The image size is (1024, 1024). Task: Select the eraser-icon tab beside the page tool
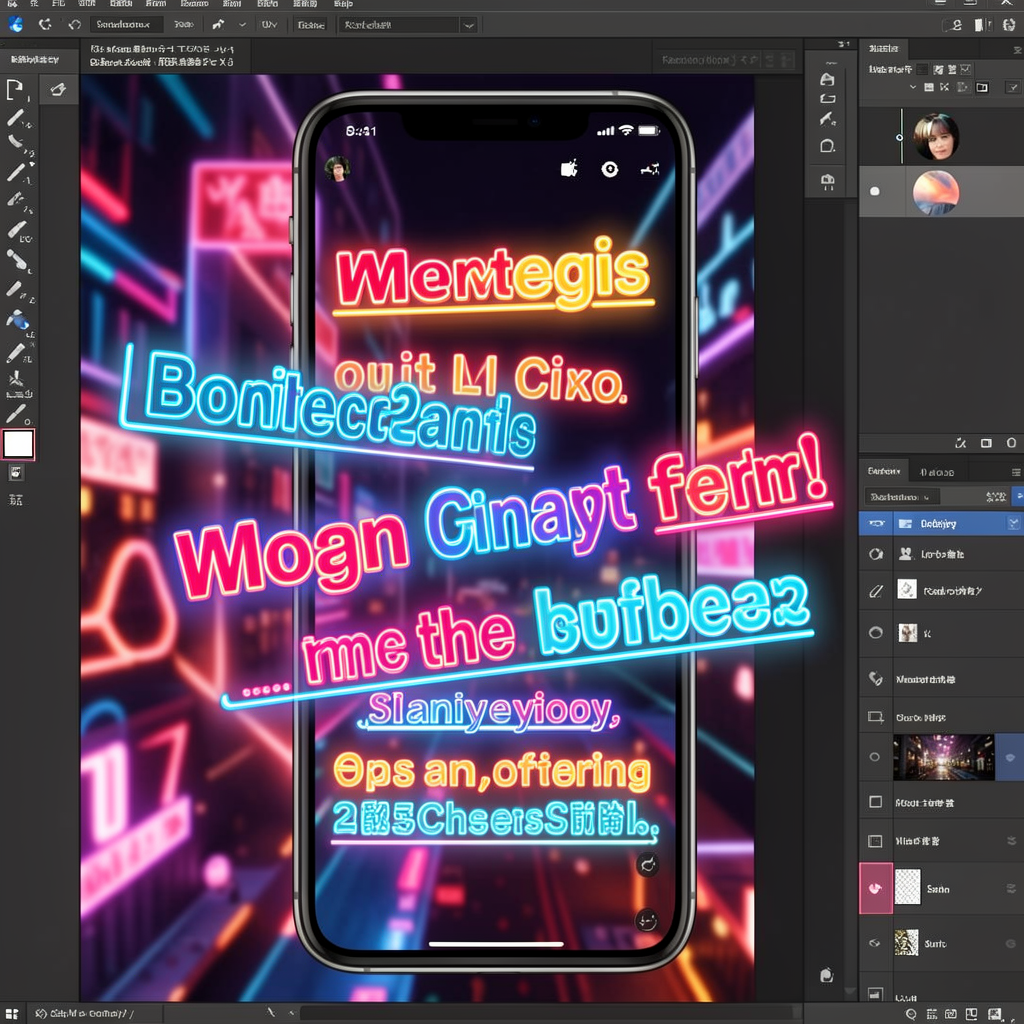[x=58, y=89]
